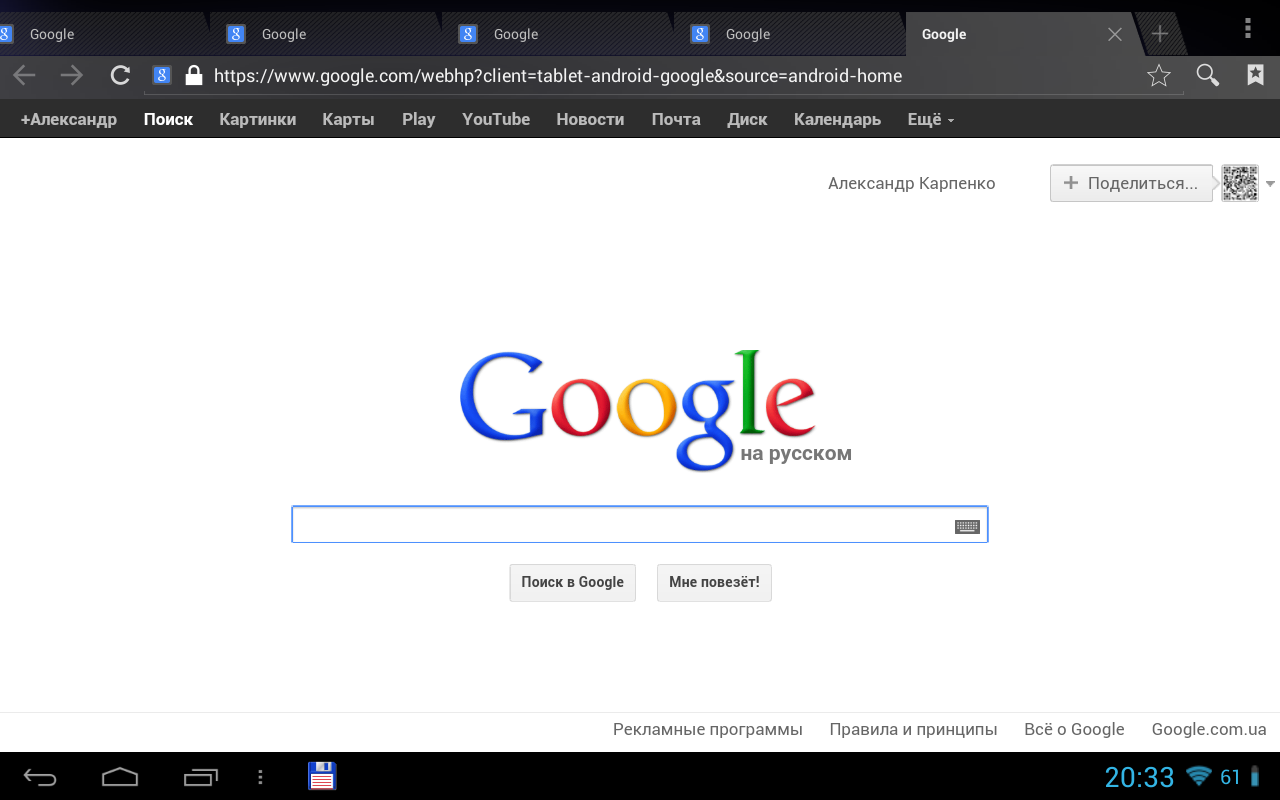Click the on-screen keyboard icon in search box
The height and width of the screenshot is (800, 1280).
point(967,526)
